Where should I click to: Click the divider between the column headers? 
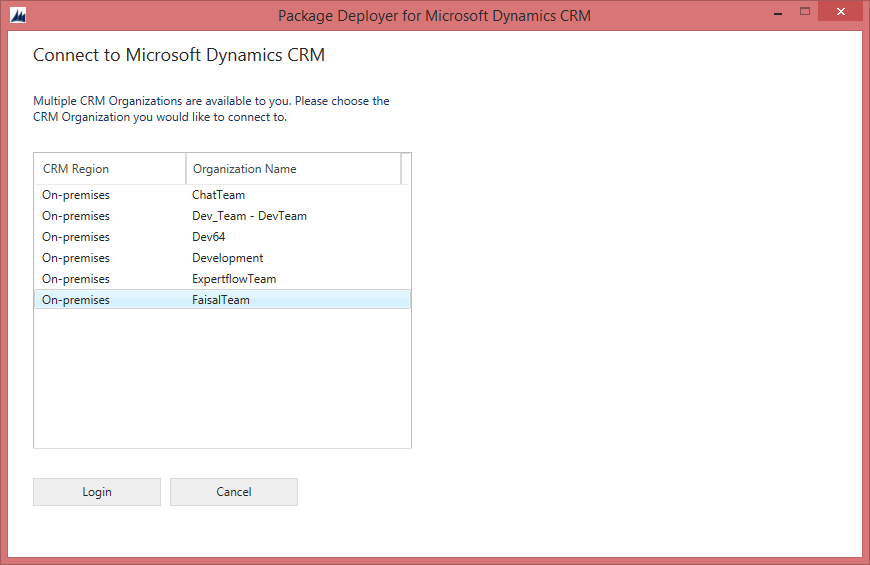coord(186,169)
